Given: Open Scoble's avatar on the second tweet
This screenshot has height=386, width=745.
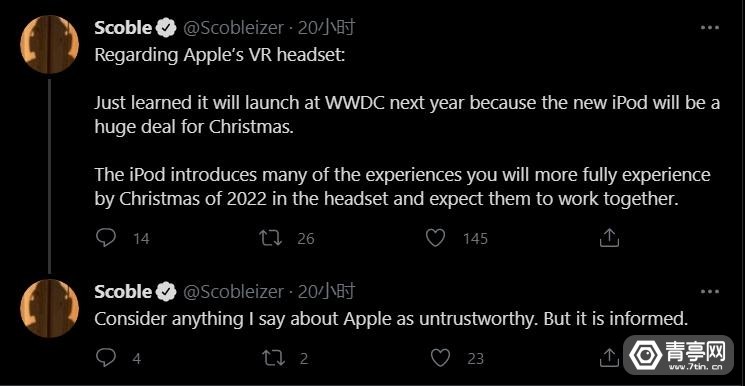Looking at the screenshot, I should pos(49,309).
